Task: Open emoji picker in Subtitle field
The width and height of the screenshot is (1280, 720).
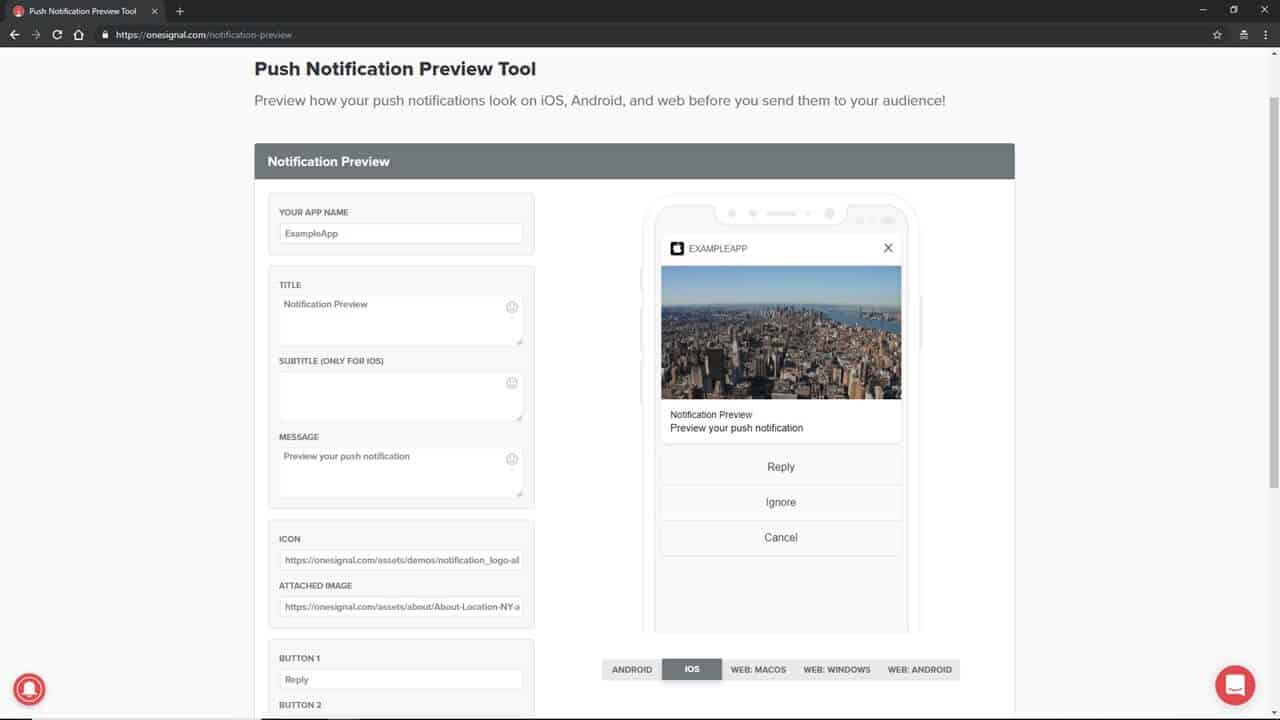Action: coord(512,383)
